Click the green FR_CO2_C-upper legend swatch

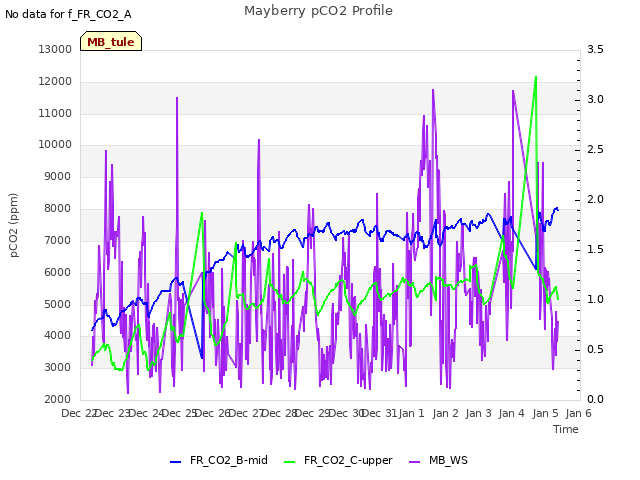[x=289, y=462]
